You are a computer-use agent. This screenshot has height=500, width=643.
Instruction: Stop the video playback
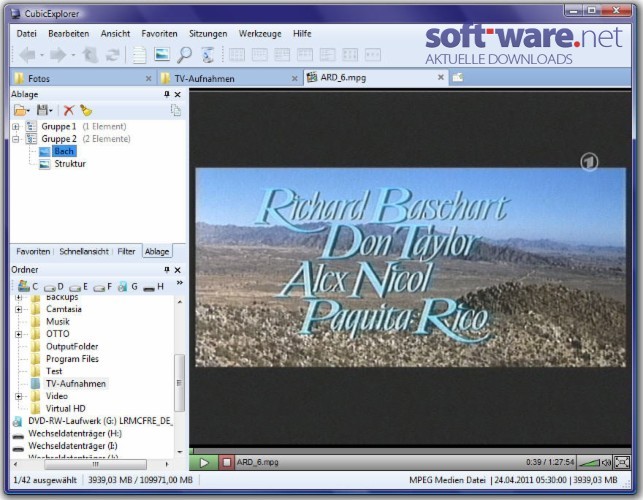tap(226, 463)
